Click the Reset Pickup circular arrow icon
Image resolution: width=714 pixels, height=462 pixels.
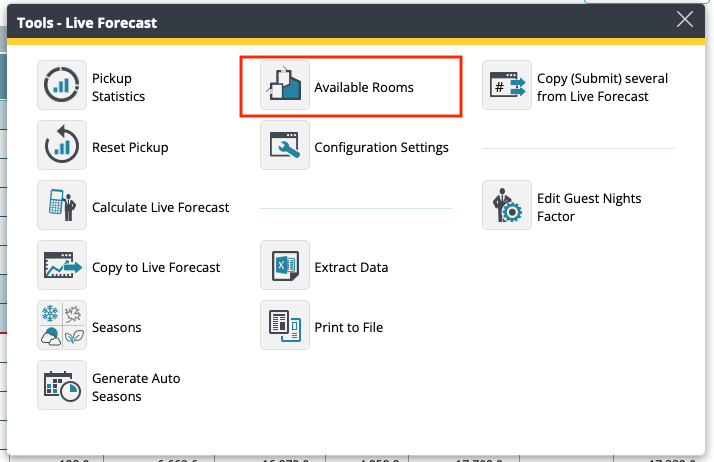point(62,147)
